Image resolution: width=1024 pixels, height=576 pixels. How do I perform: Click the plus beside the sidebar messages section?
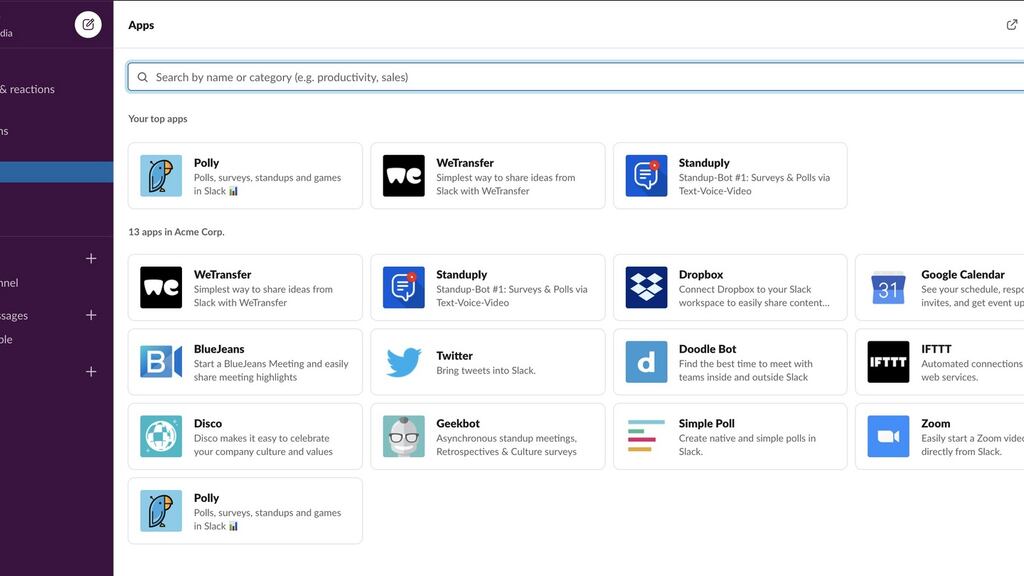coord(91,315)
